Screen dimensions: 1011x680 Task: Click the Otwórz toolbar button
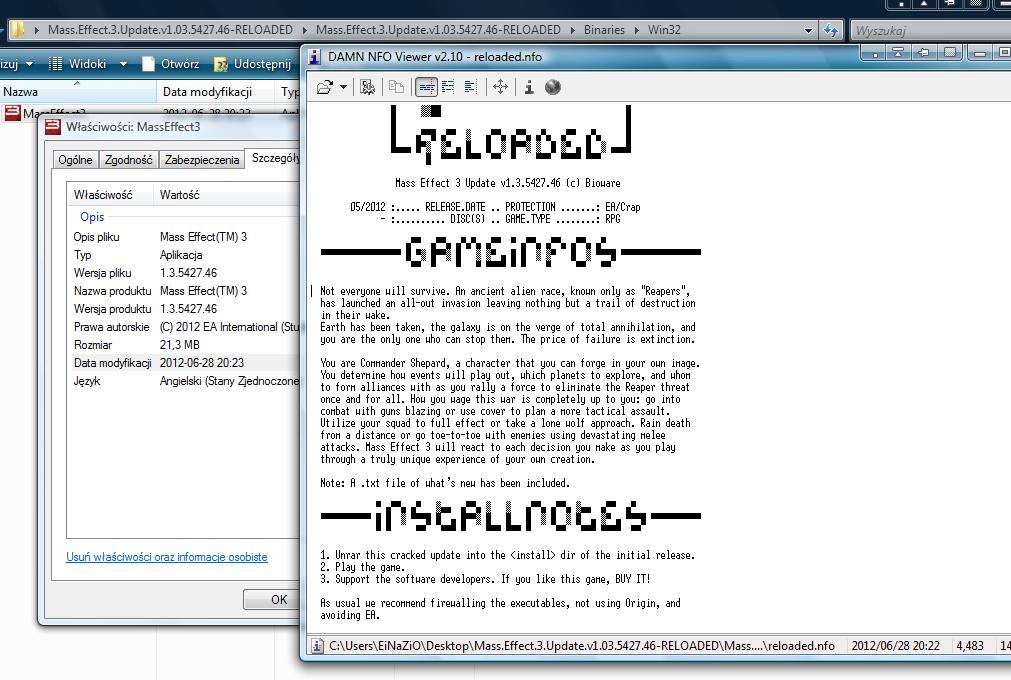[x=171, y=64]
